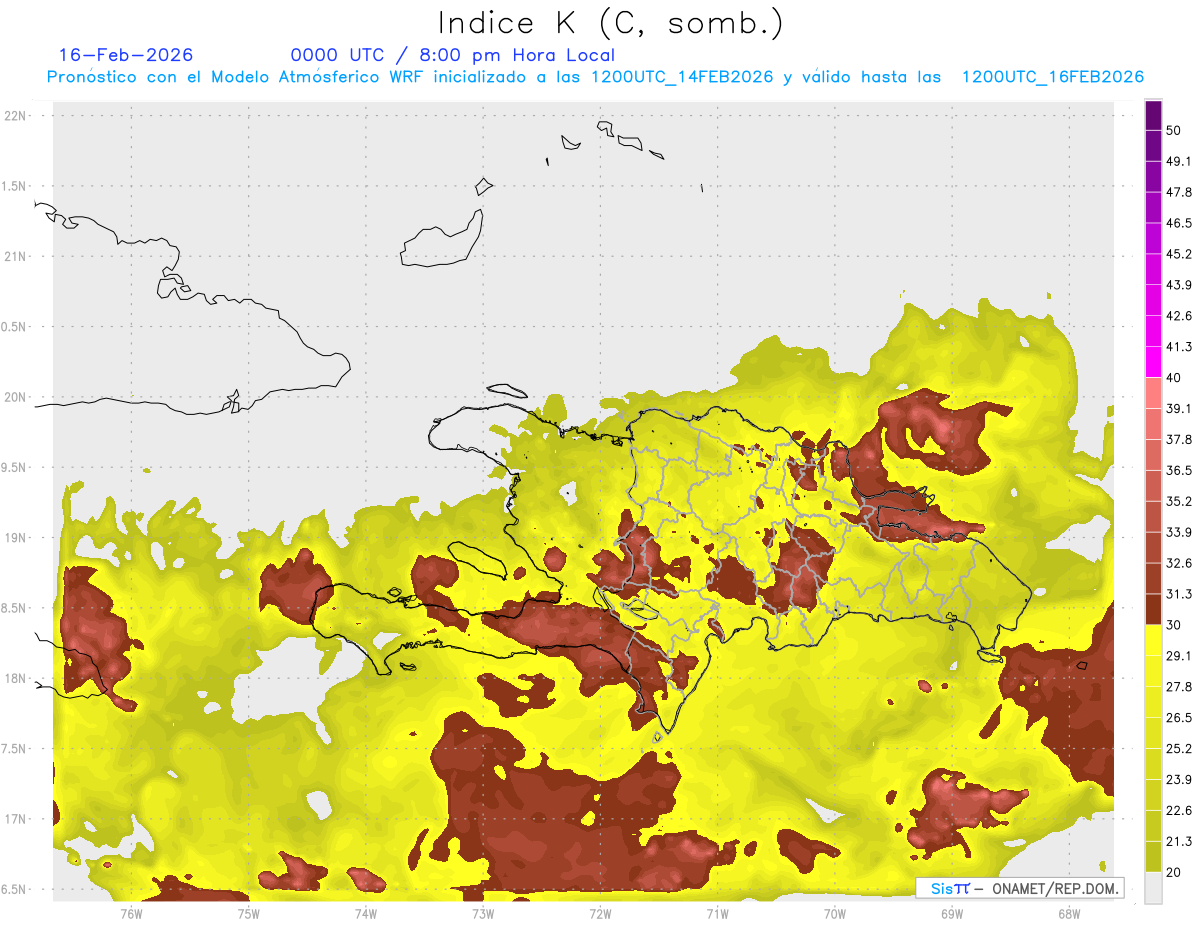Click the '47.8' colorbar value
This screenshot has width=1200, height=927.
[x=1179, y=192]
